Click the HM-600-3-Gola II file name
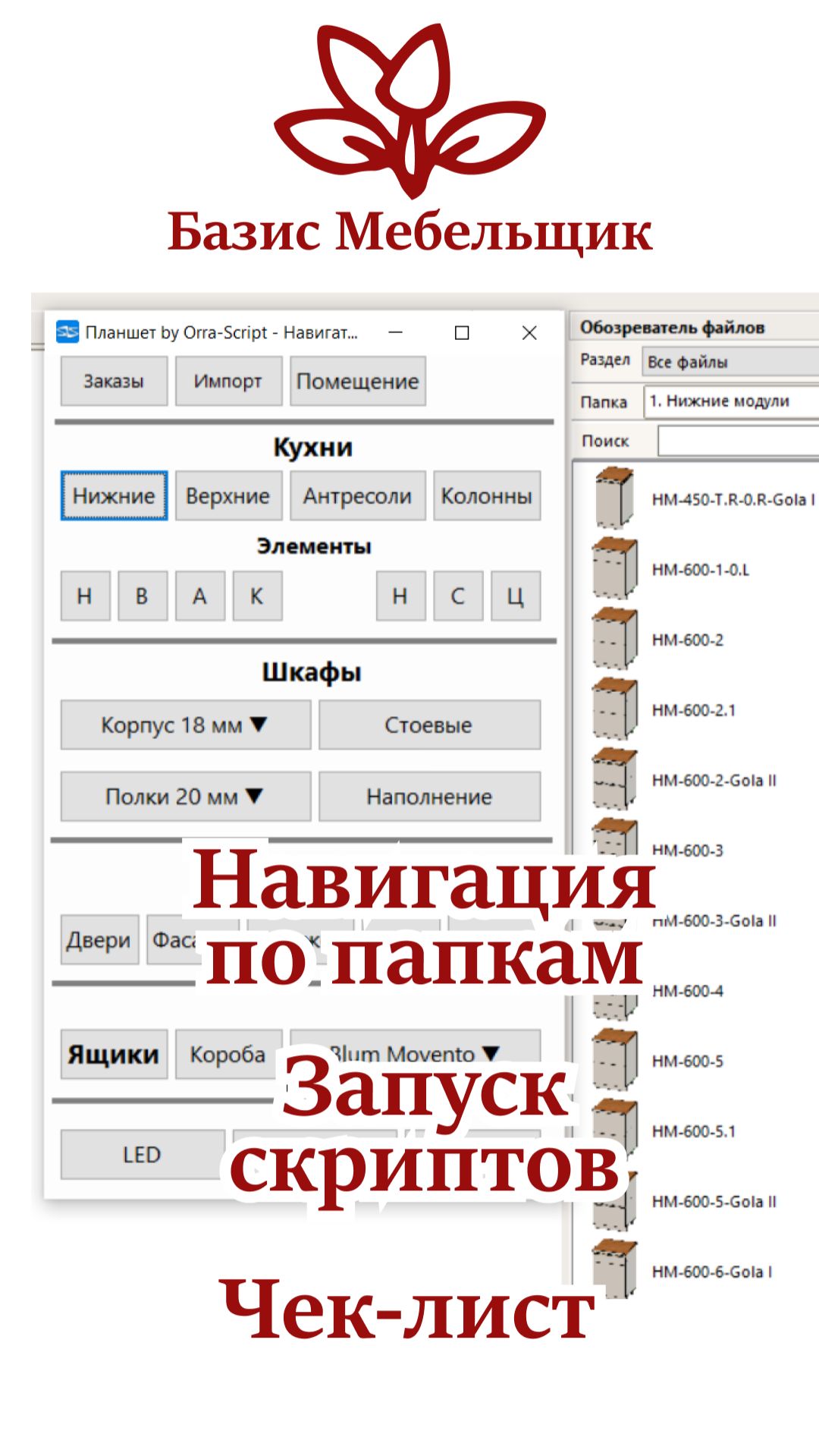Image resolution: width=819 pixels, height=1456 pixels. pyautogui.click(x=714, y=921)
